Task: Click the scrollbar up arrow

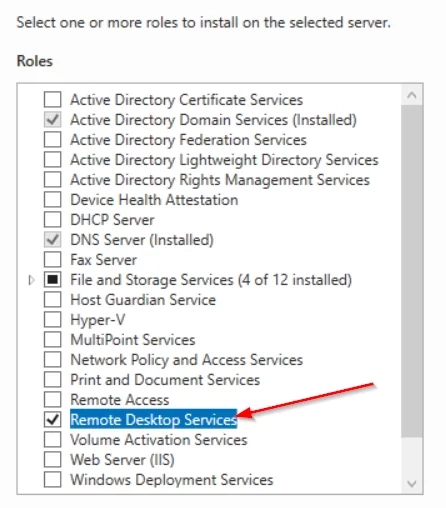Action: (x=412, y=96)
